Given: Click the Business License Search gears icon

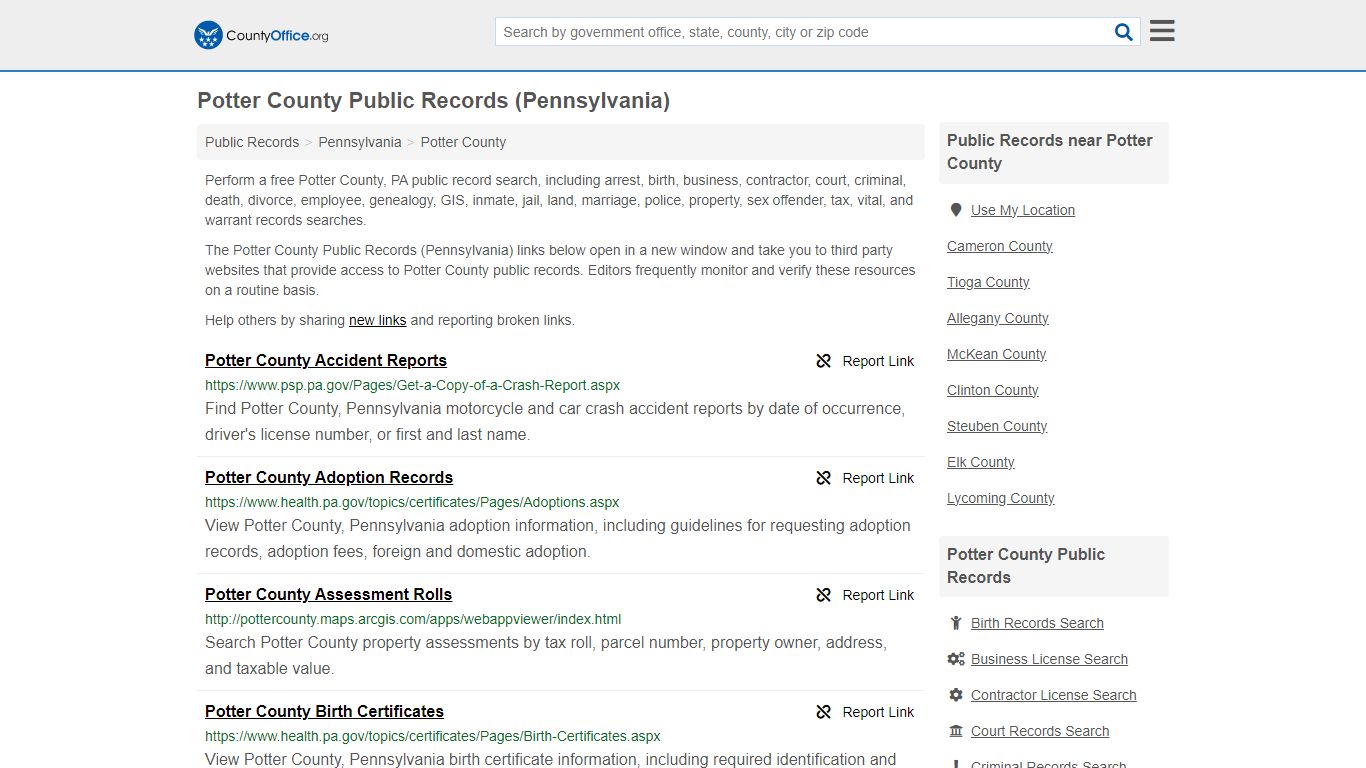Looking at the screenshot, I should pos(956,659).
